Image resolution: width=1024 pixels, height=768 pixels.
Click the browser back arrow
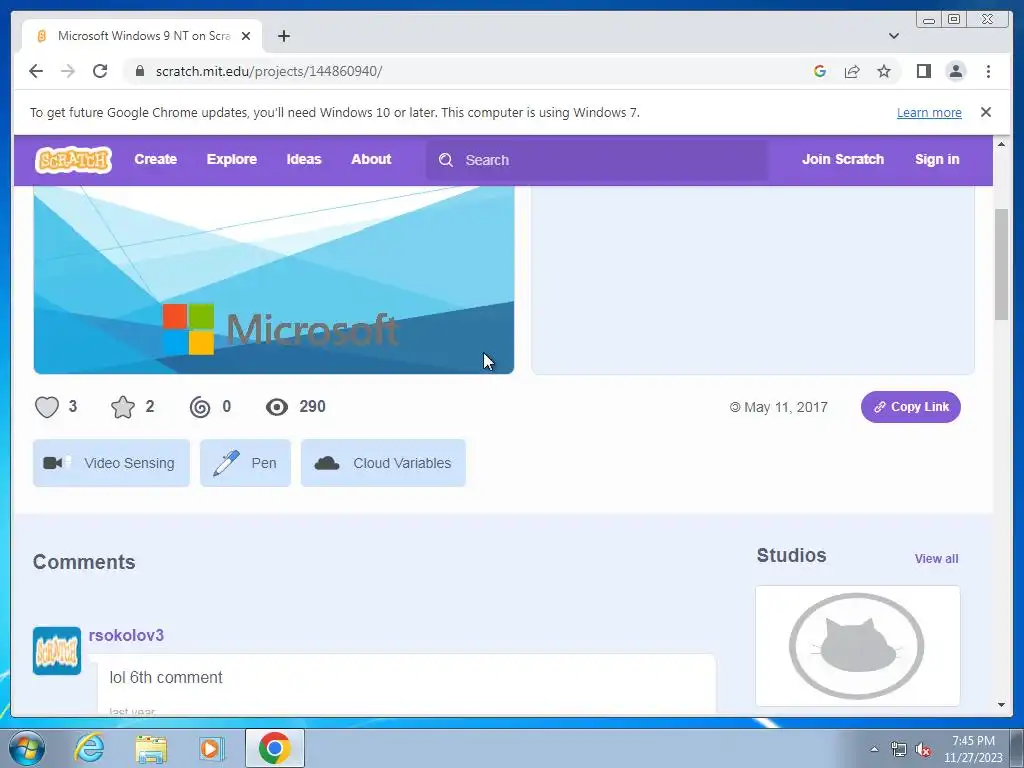click(x=36, y=71)
